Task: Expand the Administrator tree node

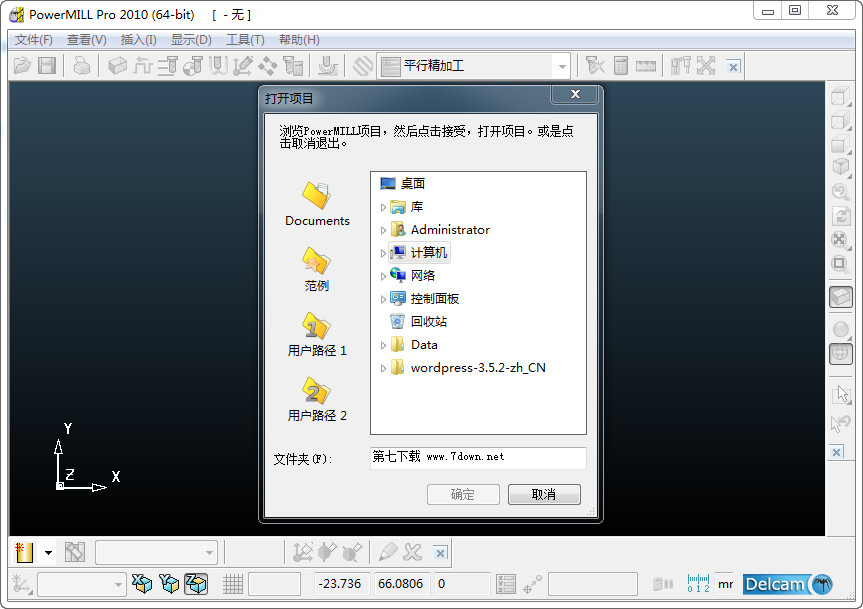Action: (x=383, y=231)
